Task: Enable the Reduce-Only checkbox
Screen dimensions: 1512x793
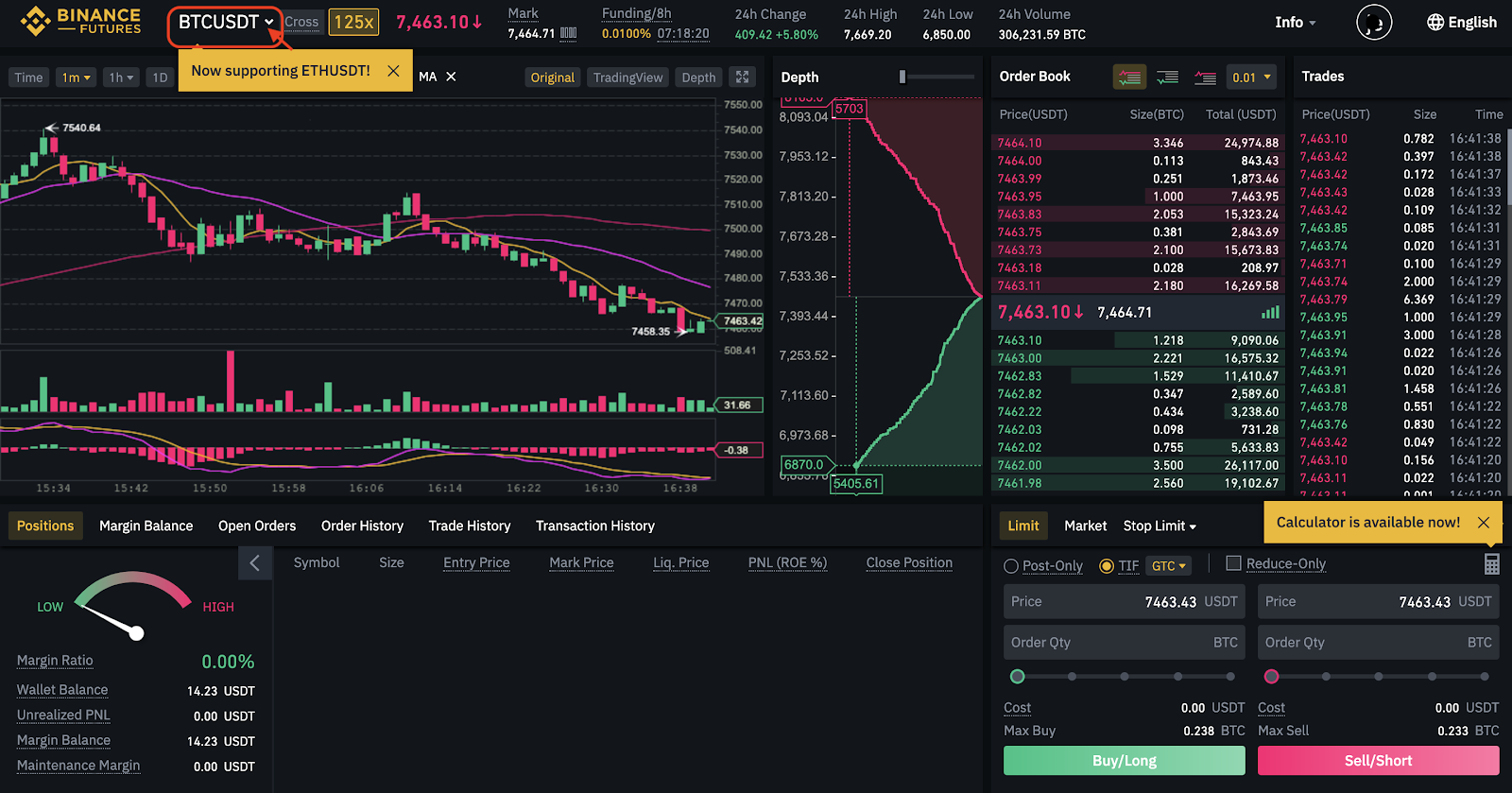Action: [x=1233, y=563]
